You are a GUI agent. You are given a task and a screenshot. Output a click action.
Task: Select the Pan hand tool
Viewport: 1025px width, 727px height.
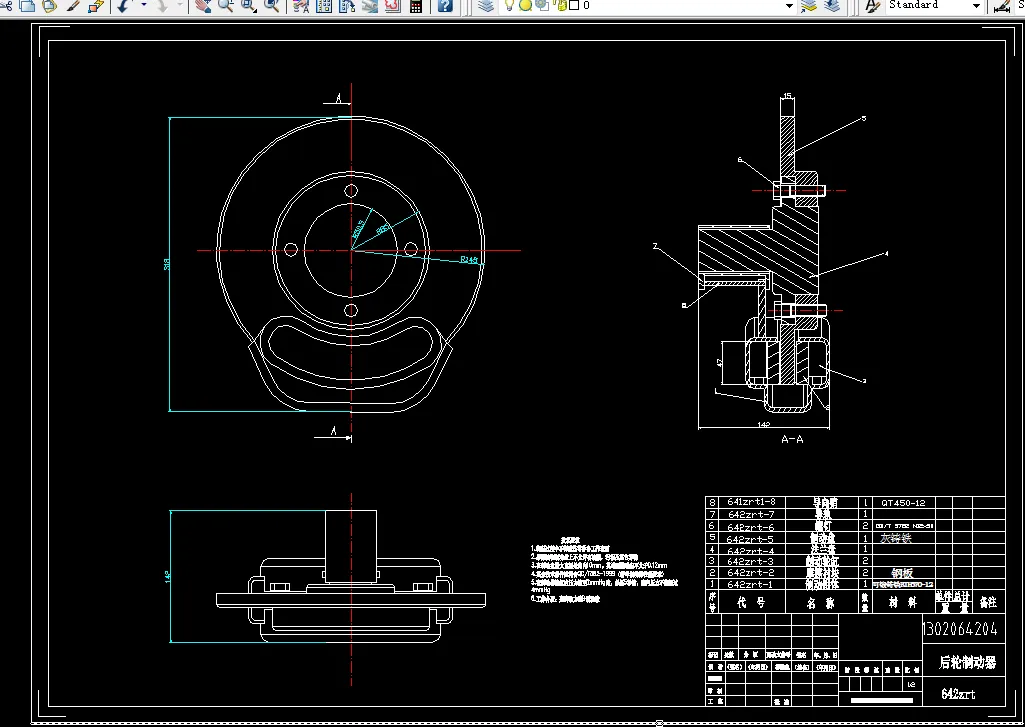pos(203,6)
